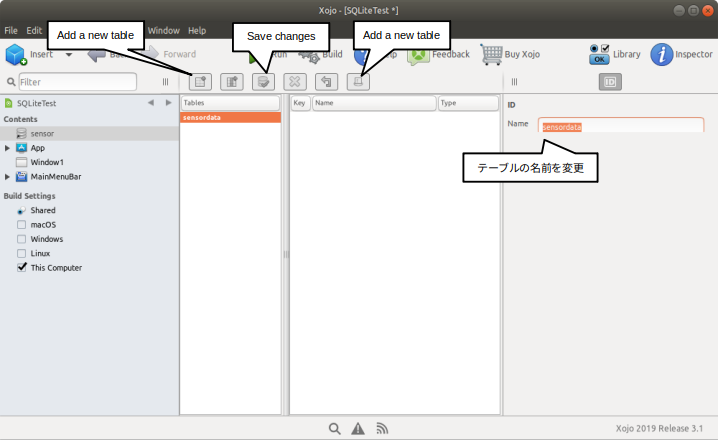Select MainMenuBar in the navigator

pyautogui.click(x=55, y=176)
